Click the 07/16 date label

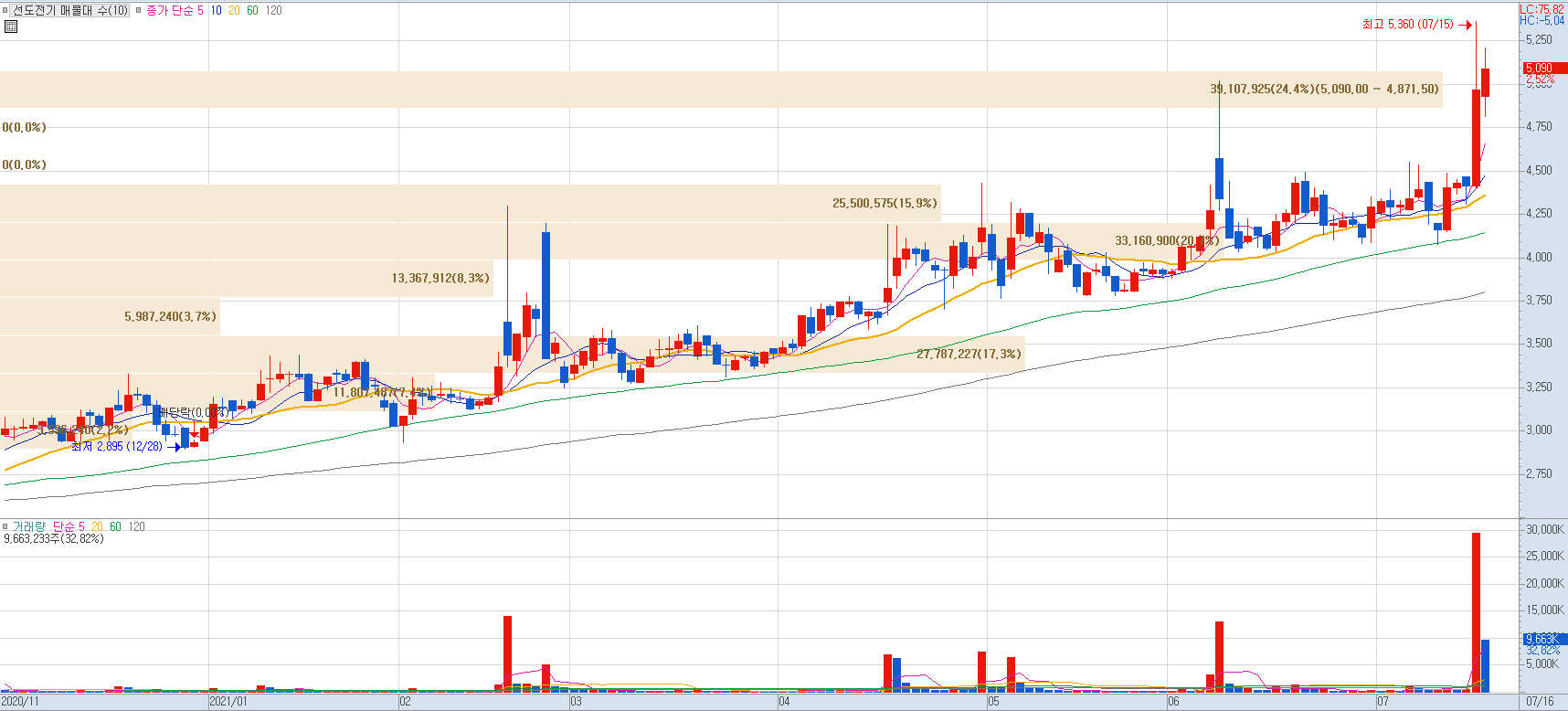pos(1540,702)
